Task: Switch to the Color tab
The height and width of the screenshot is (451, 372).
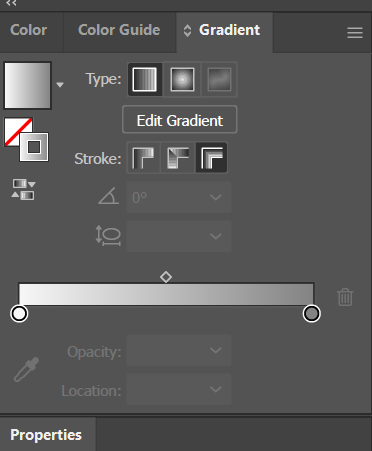Action: click(29, 30)
